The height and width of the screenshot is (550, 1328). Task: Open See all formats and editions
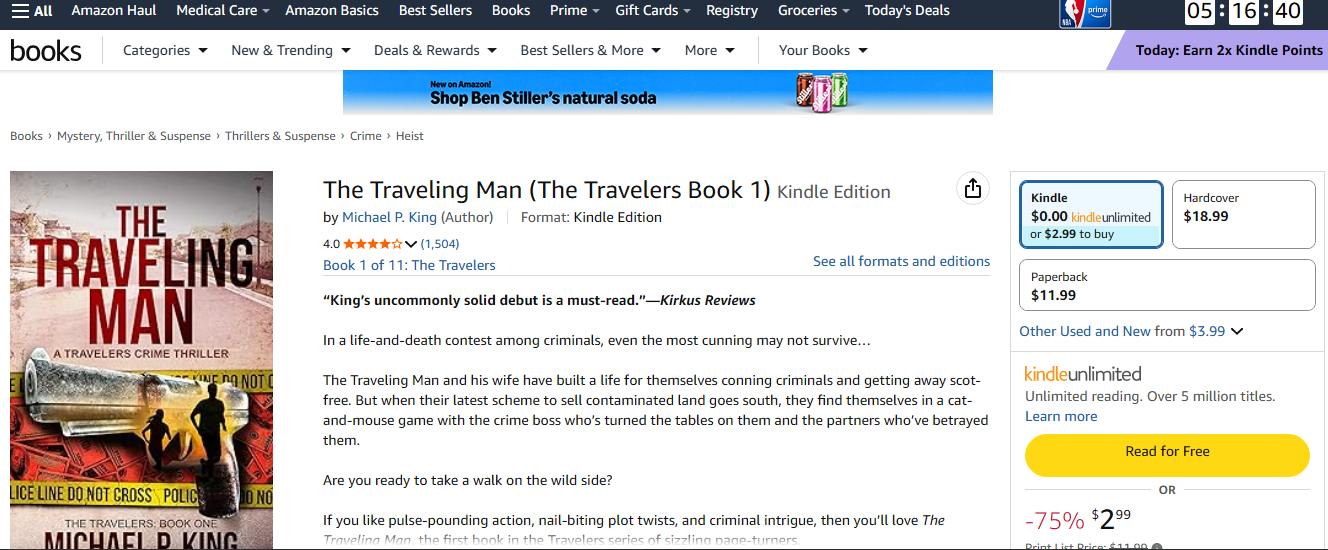(901, 261)
